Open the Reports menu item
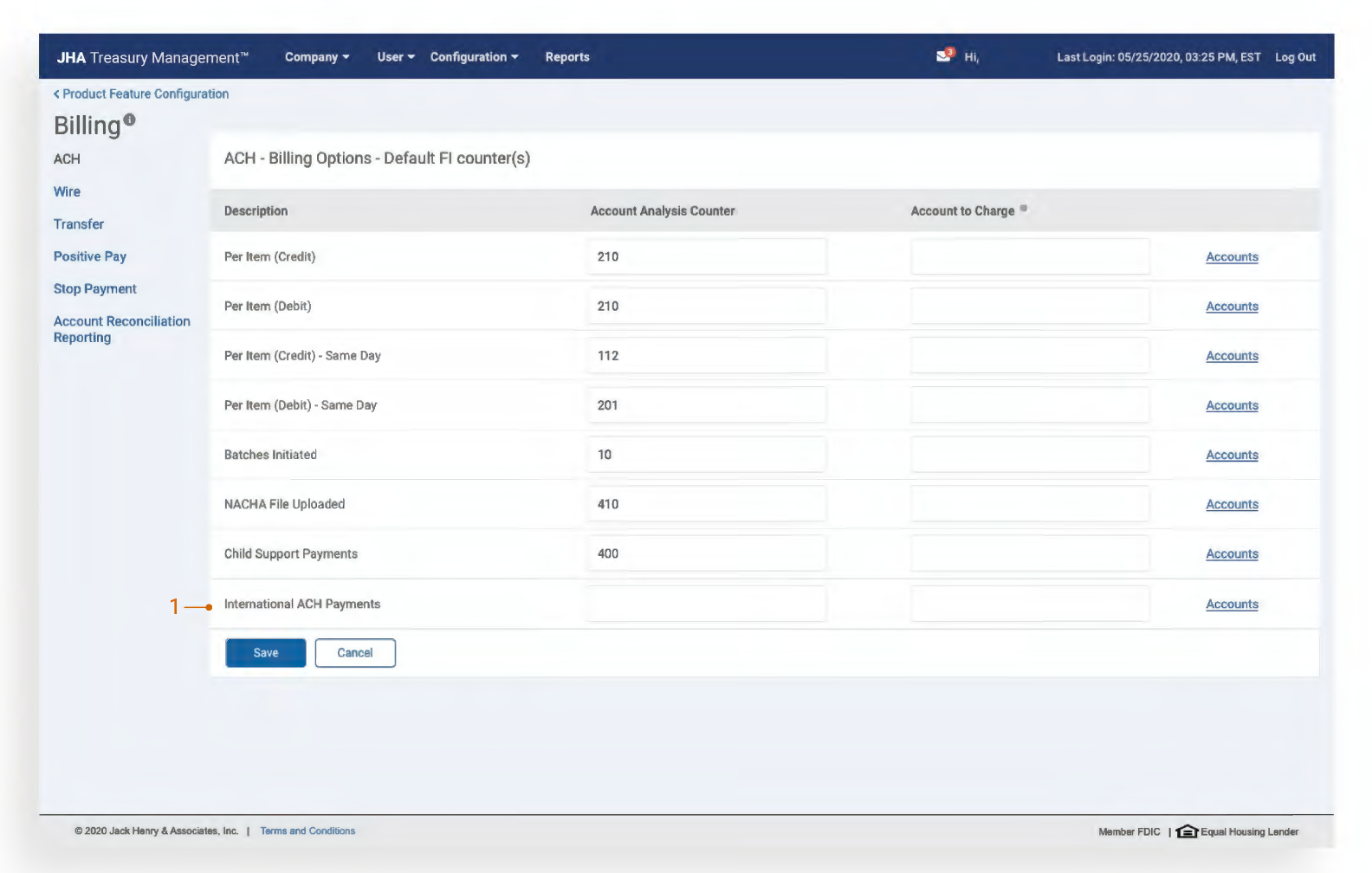This screenshot has height=873, width=1372. 567,57
